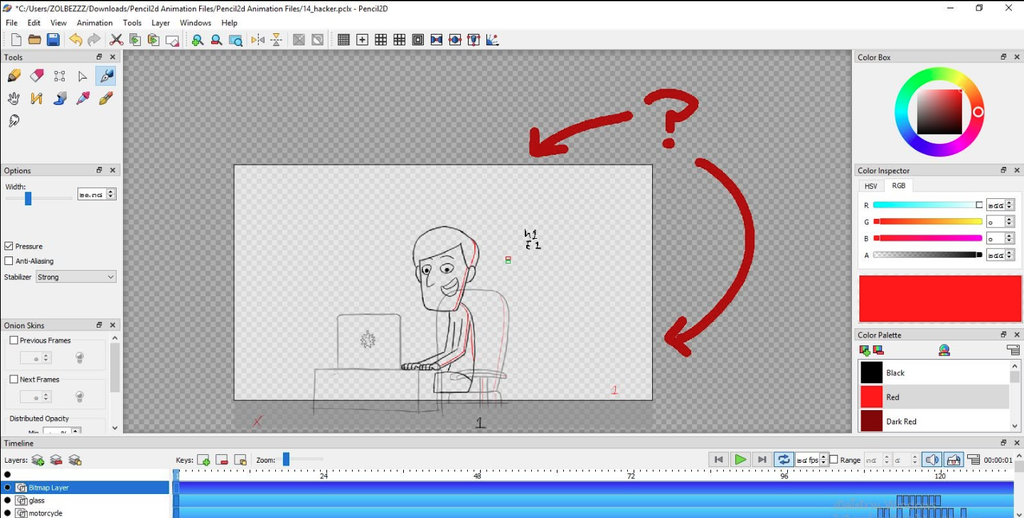Pick the Black palette swatch

click(x=871, y=372)
